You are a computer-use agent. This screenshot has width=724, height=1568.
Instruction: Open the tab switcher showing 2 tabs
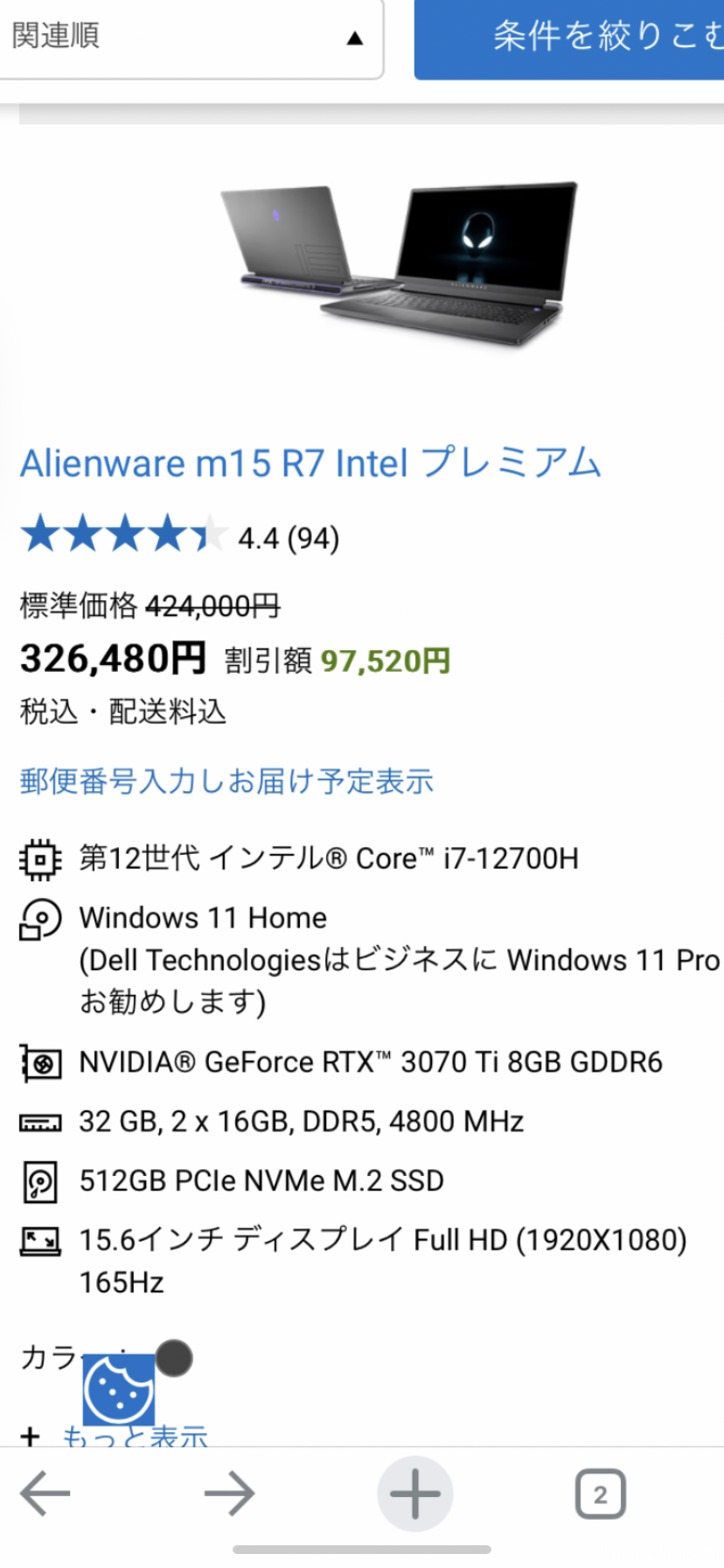[x=600, y=1494]
